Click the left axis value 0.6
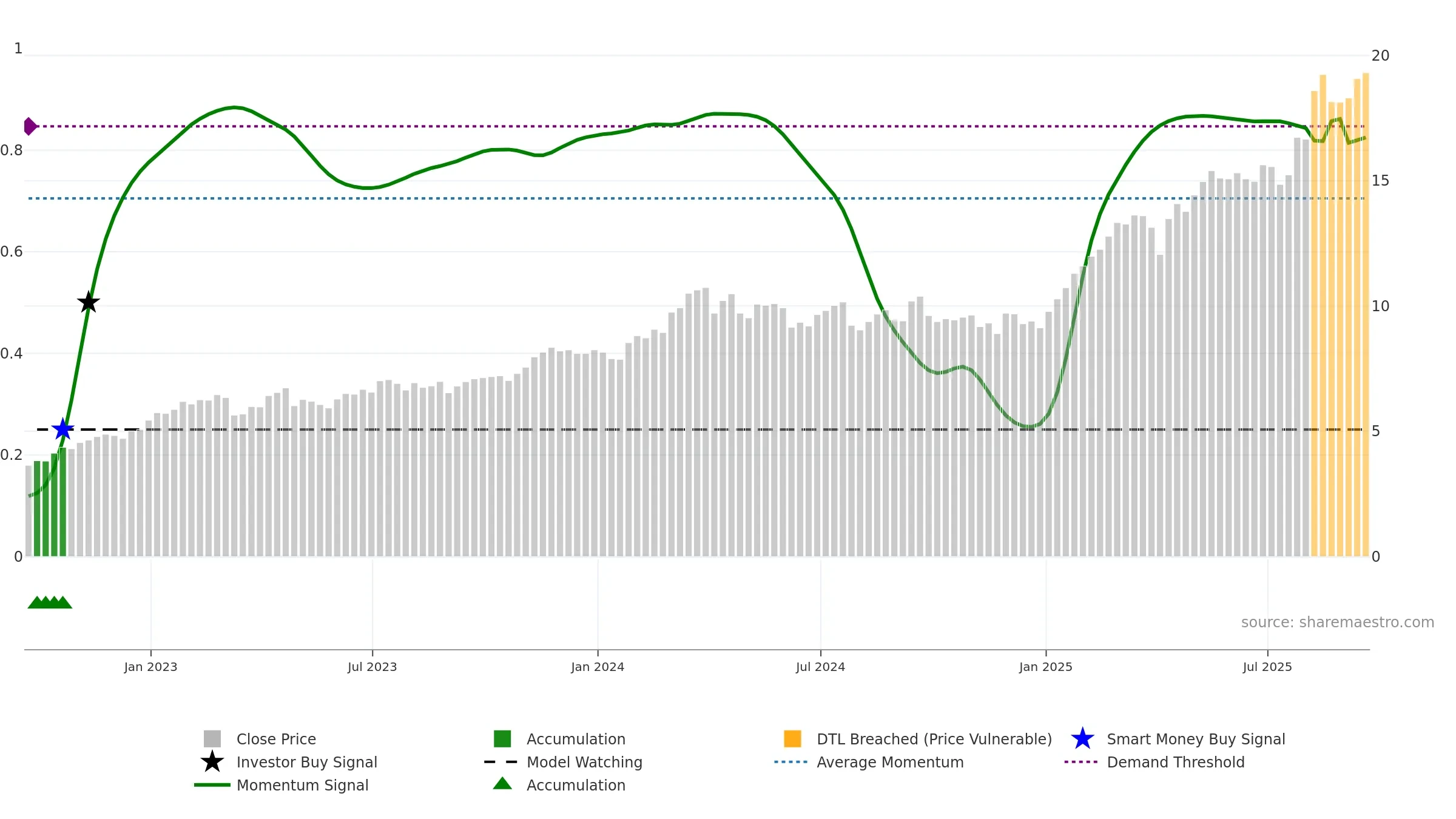 12,252
